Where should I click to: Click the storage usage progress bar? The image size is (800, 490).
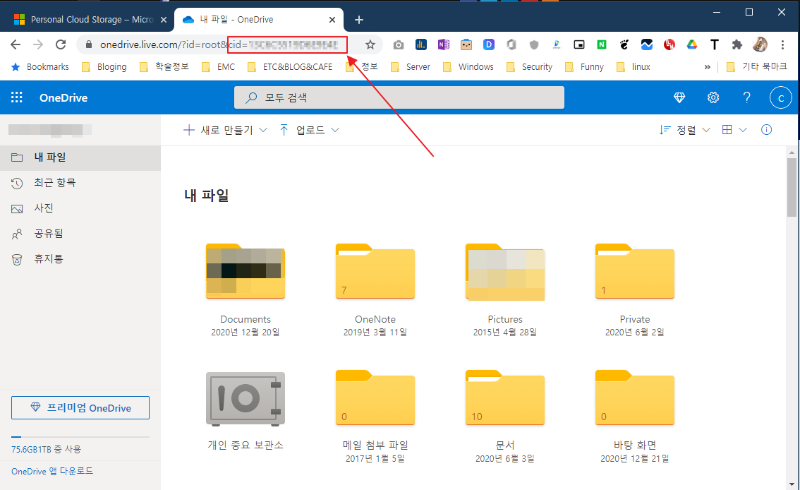click(80, 437)
